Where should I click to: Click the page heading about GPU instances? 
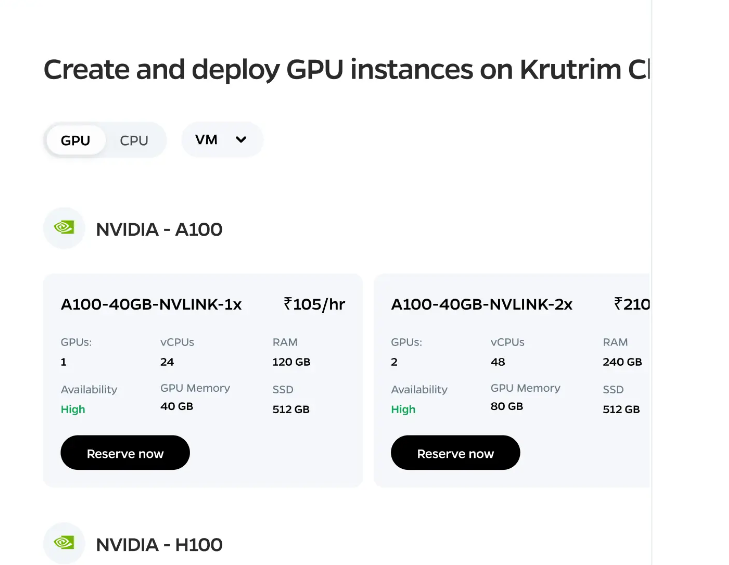point(346,69)
